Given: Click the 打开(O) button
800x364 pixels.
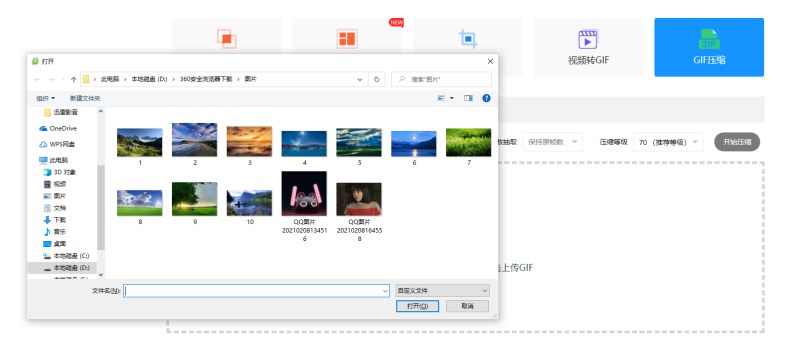Looking at the screenshot, I should (417, 306).
